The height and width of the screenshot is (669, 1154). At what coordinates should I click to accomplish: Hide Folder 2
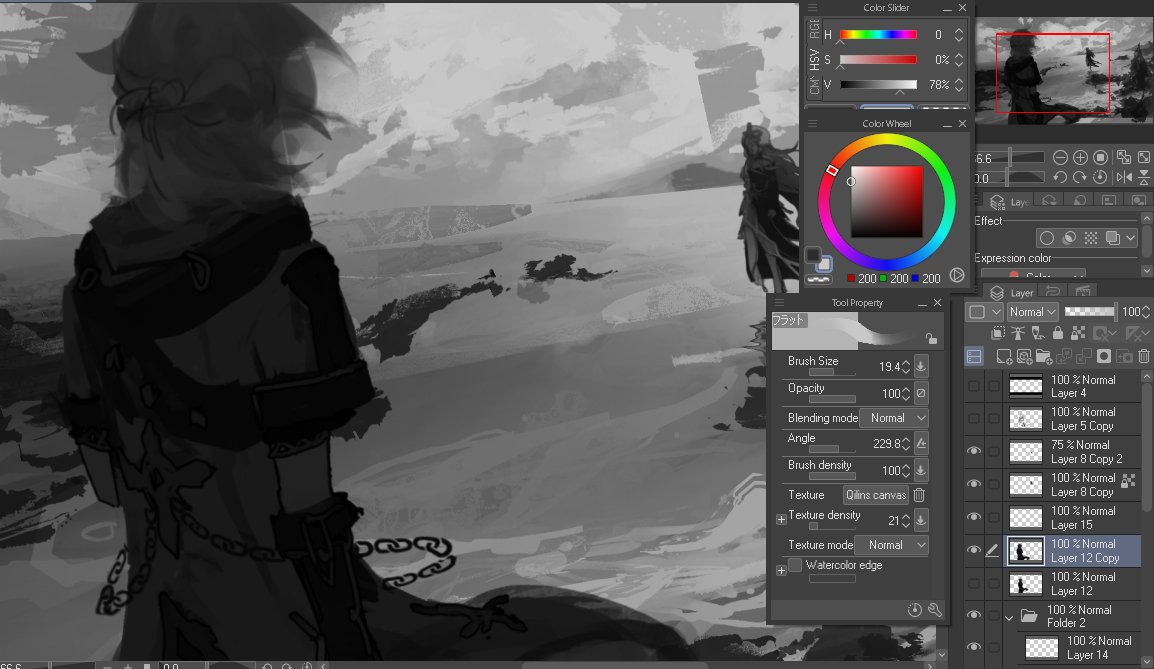click(x=974, y=615)
